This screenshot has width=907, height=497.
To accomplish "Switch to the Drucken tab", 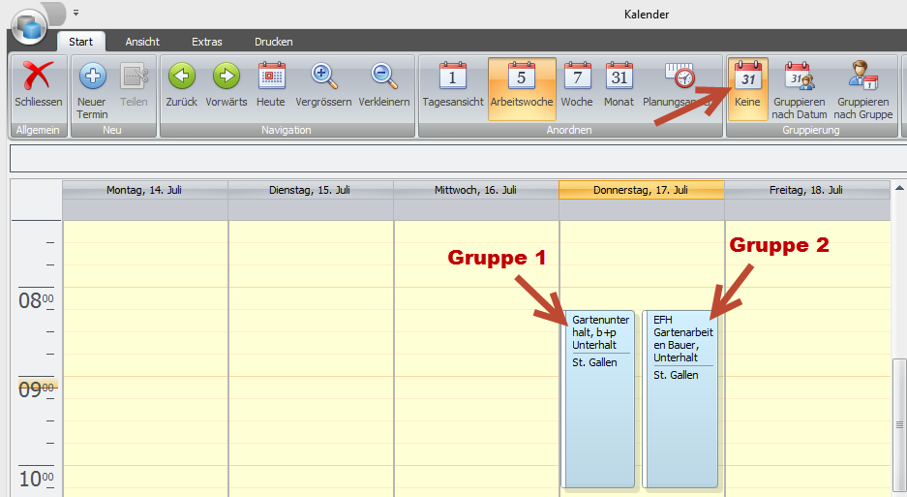I will pyautogui.click(x=274, y=42).
